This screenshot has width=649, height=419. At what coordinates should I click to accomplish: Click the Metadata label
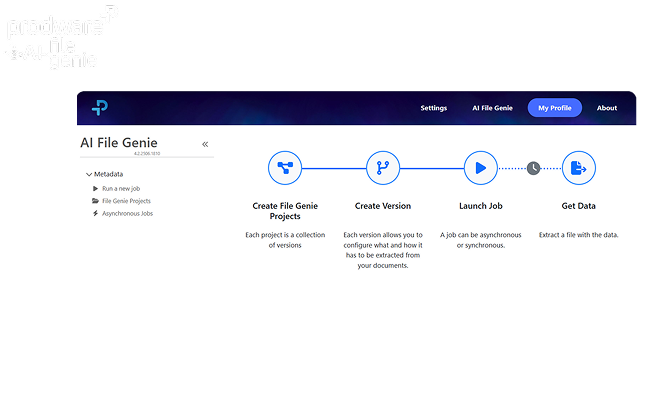click(108, 174)
